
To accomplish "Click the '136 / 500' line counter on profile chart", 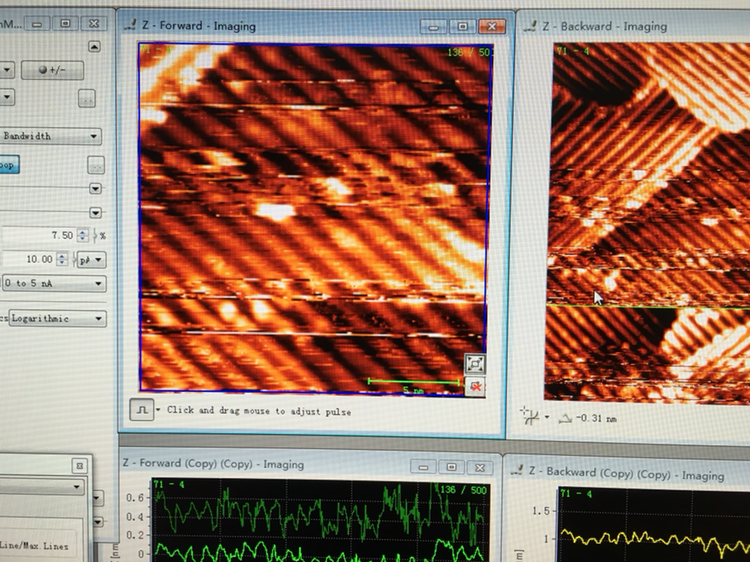I will pos(463,490).
